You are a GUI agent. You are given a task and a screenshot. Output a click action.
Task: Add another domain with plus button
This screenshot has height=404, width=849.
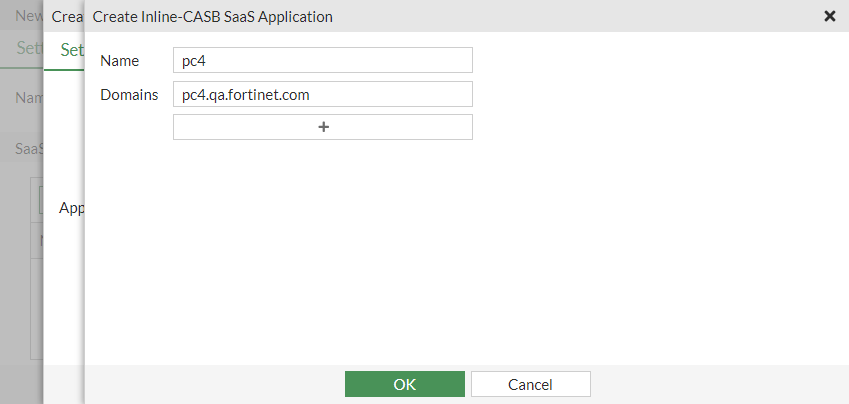click(x=322, y=127)
